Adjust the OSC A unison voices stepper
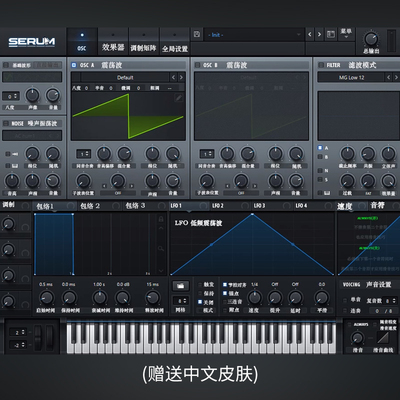Viewport: 400px width, 400px height. click(83, 154)
